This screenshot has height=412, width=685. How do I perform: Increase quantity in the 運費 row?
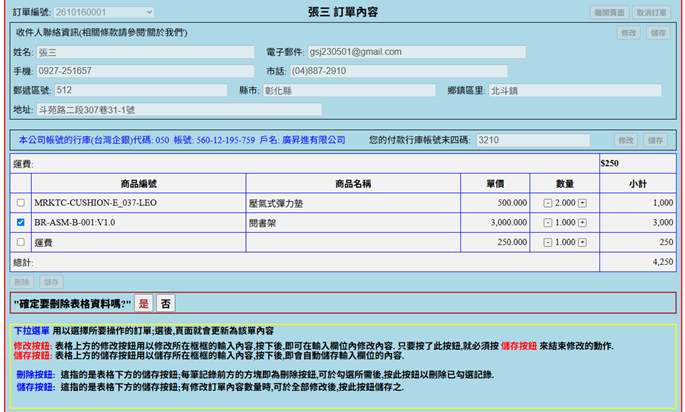pos(582,242)
